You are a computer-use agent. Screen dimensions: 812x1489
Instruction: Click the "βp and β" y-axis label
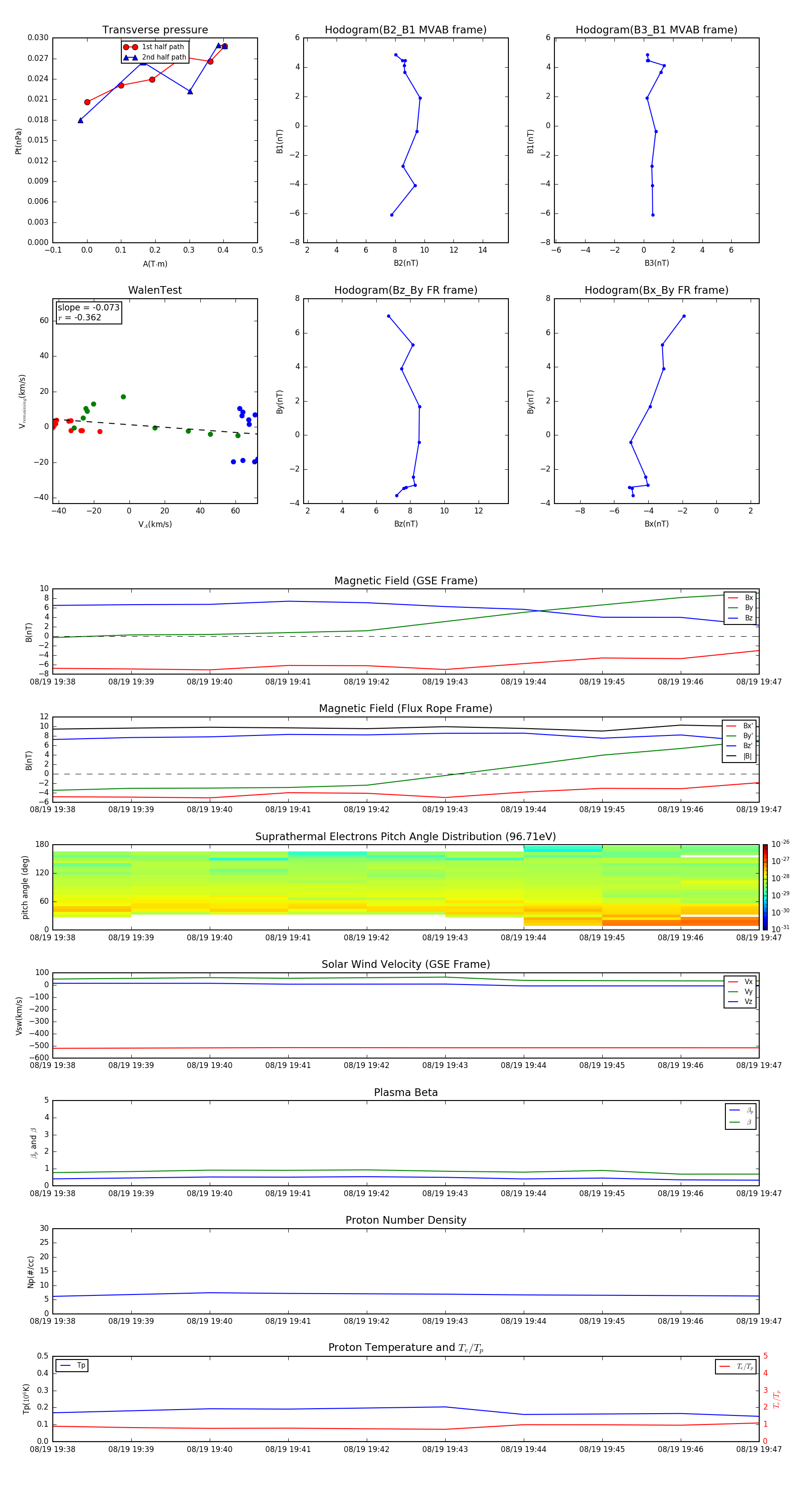point(33,1143)
